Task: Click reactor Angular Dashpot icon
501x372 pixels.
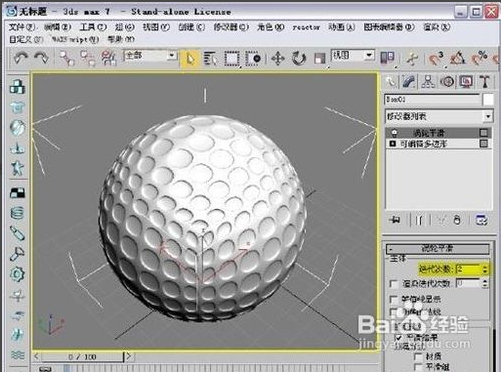Action: pyautogui.click(x=17, y=254)
